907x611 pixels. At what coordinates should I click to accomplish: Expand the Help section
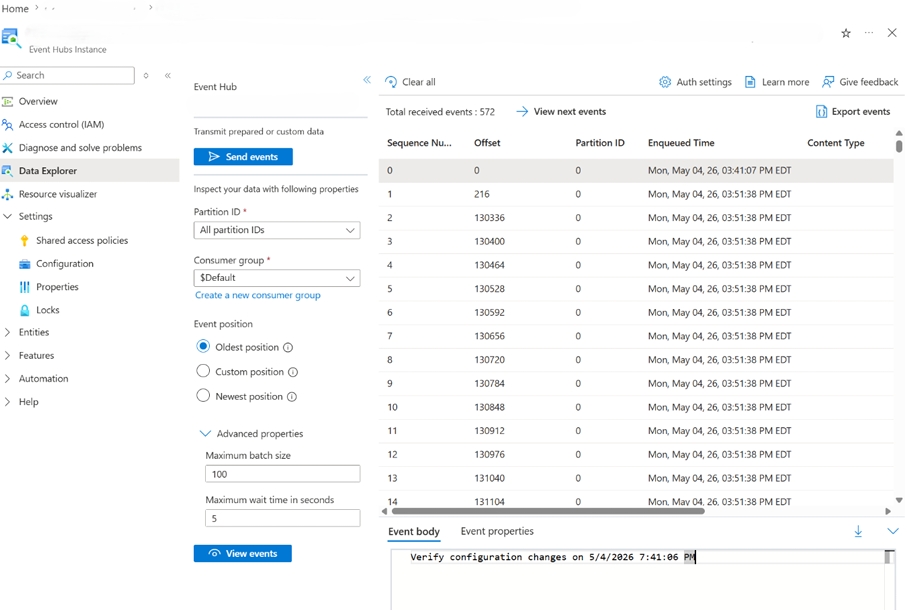point(8,402)
